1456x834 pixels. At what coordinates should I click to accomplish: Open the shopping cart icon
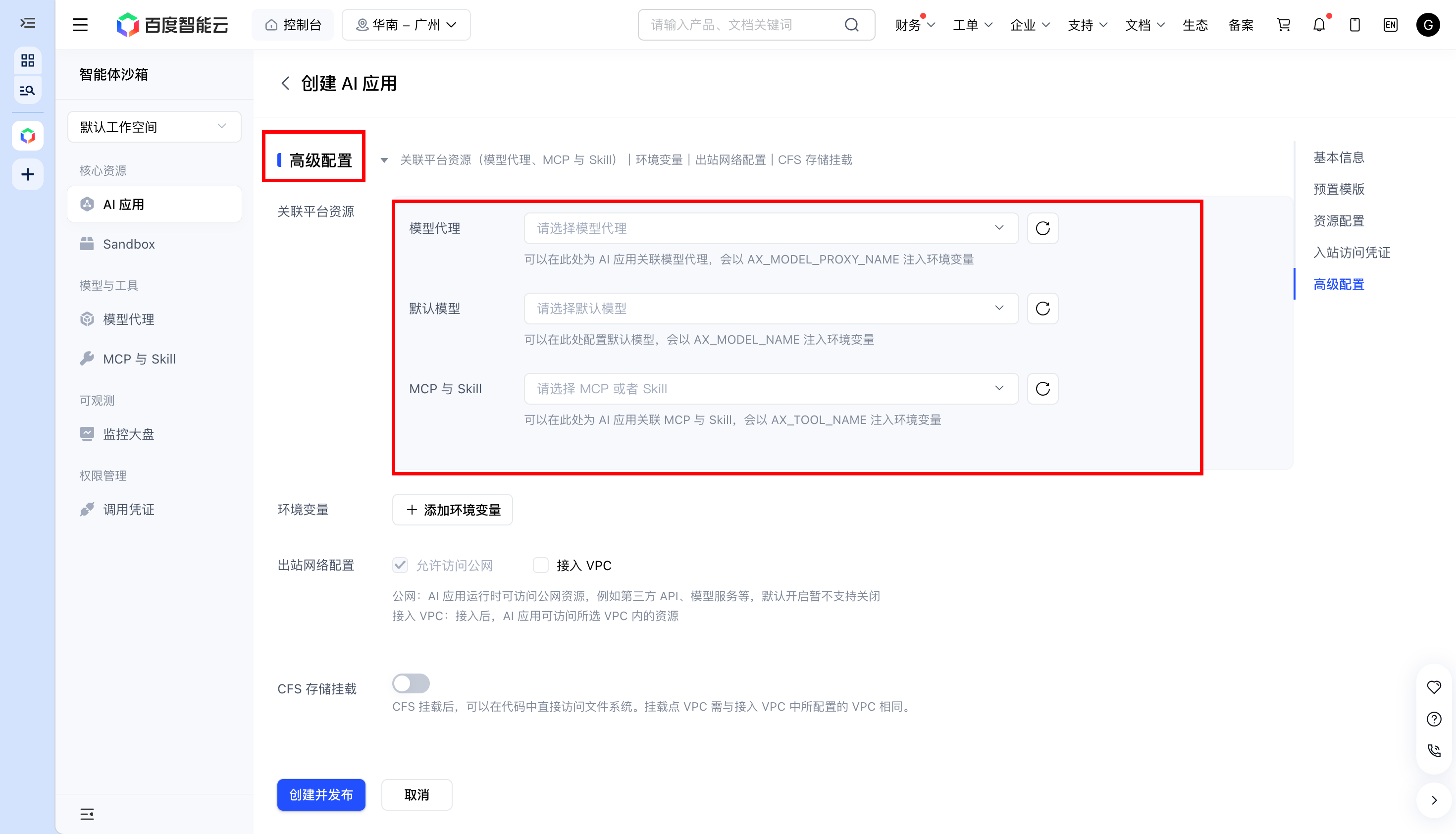pos(1284,25)
